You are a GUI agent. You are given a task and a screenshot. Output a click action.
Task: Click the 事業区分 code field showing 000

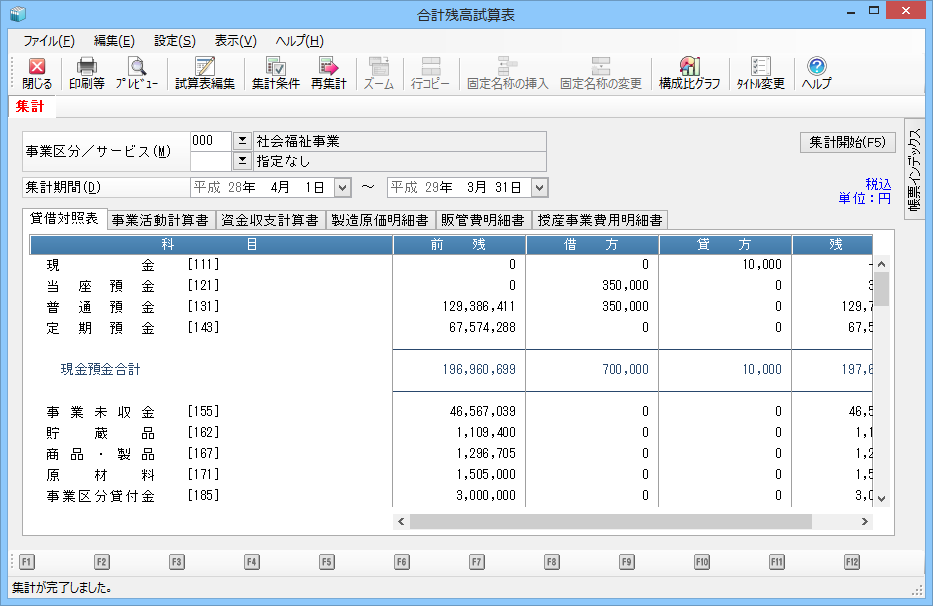point(210,141)
